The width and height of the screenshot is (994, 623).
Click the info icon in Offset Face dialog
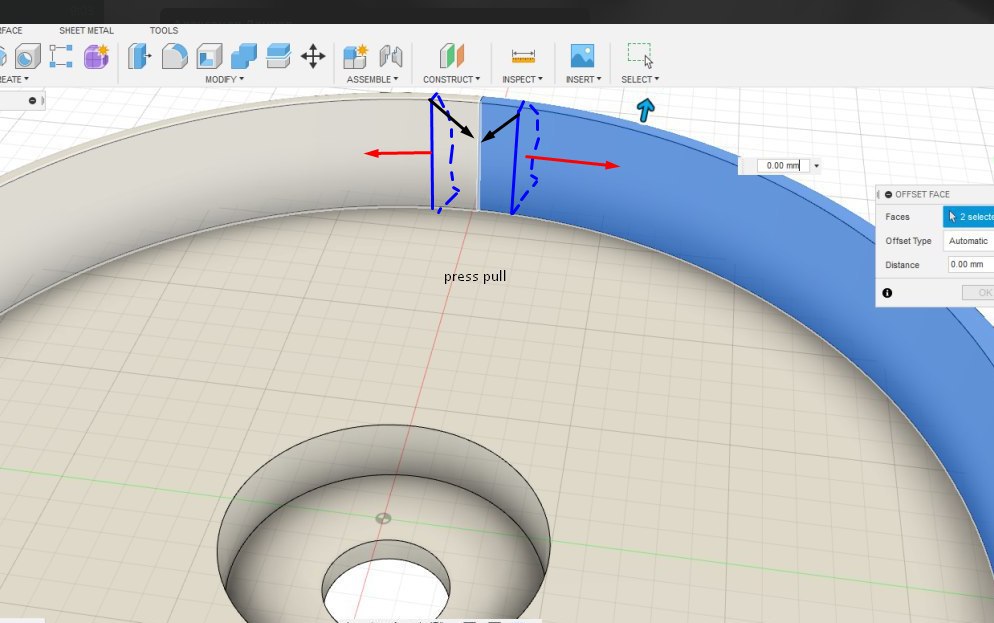(x=887, y=293)
